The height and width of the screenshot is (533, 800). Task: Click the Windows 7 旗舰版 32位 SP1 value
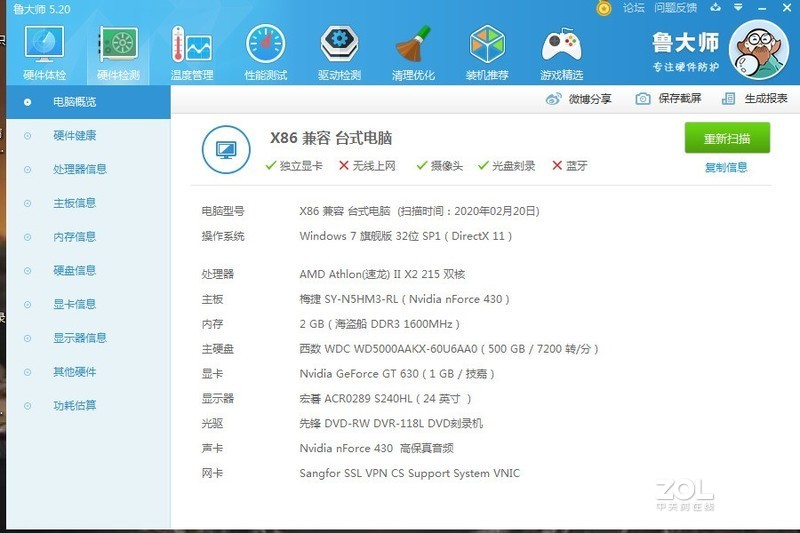[x=406, y=236]
